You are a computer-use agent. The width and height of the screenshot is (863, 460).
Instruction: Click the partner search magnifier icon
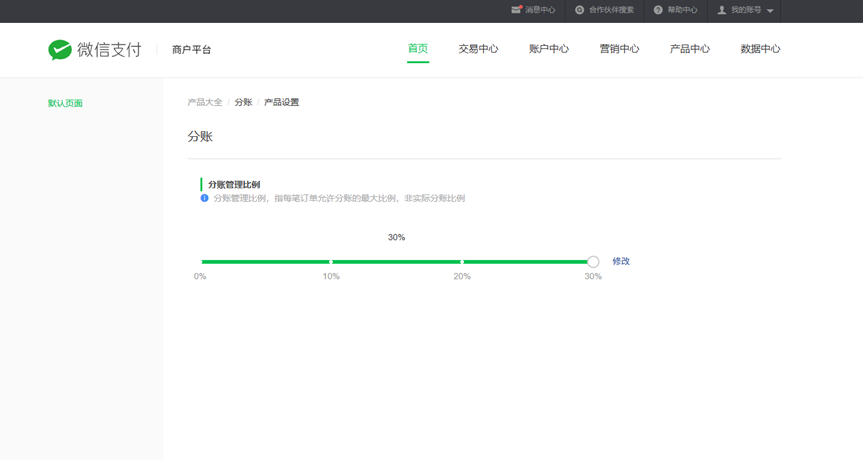tap(580, 10)
